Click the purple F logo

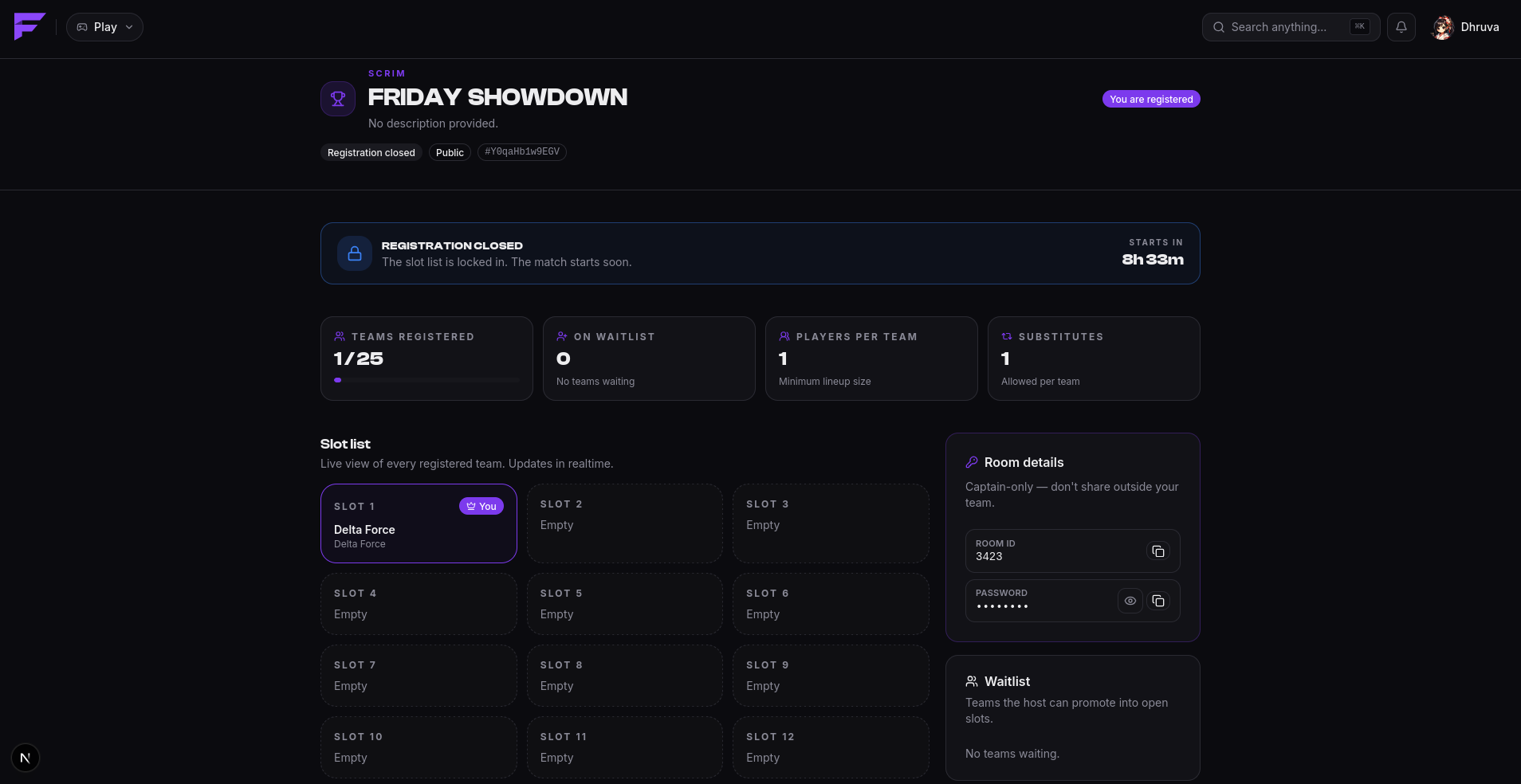tap(29, 26)
